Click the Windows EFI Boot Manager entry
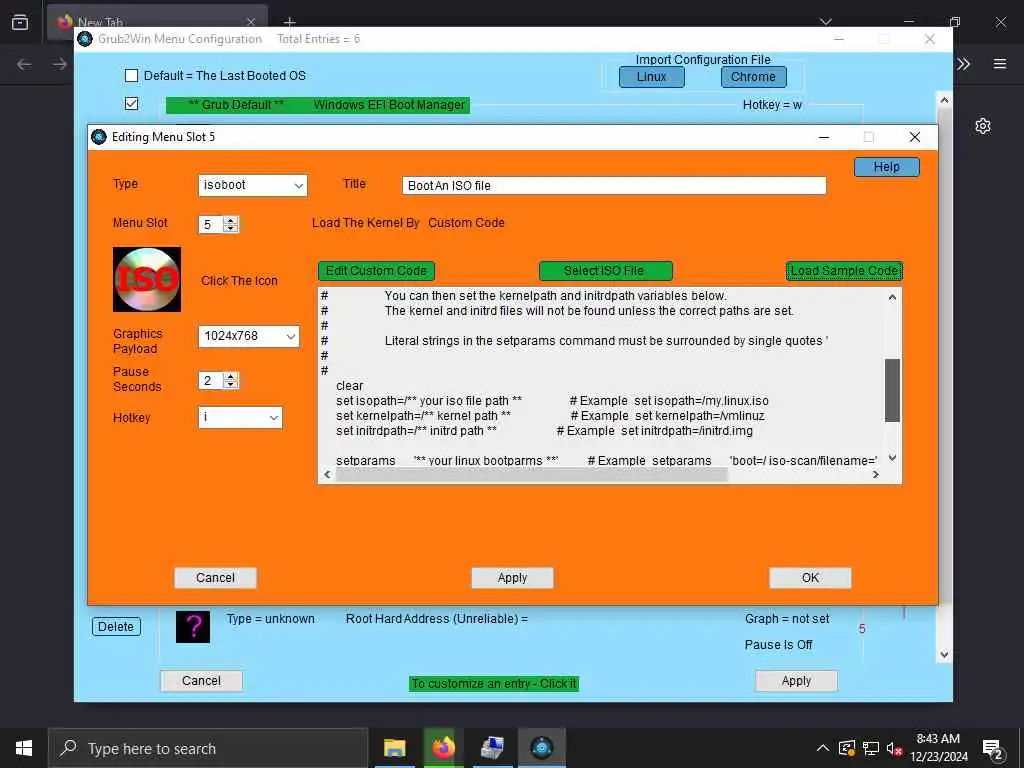Image resolution: width=1024 pixels, height=768 pixels. pos(318,105)
